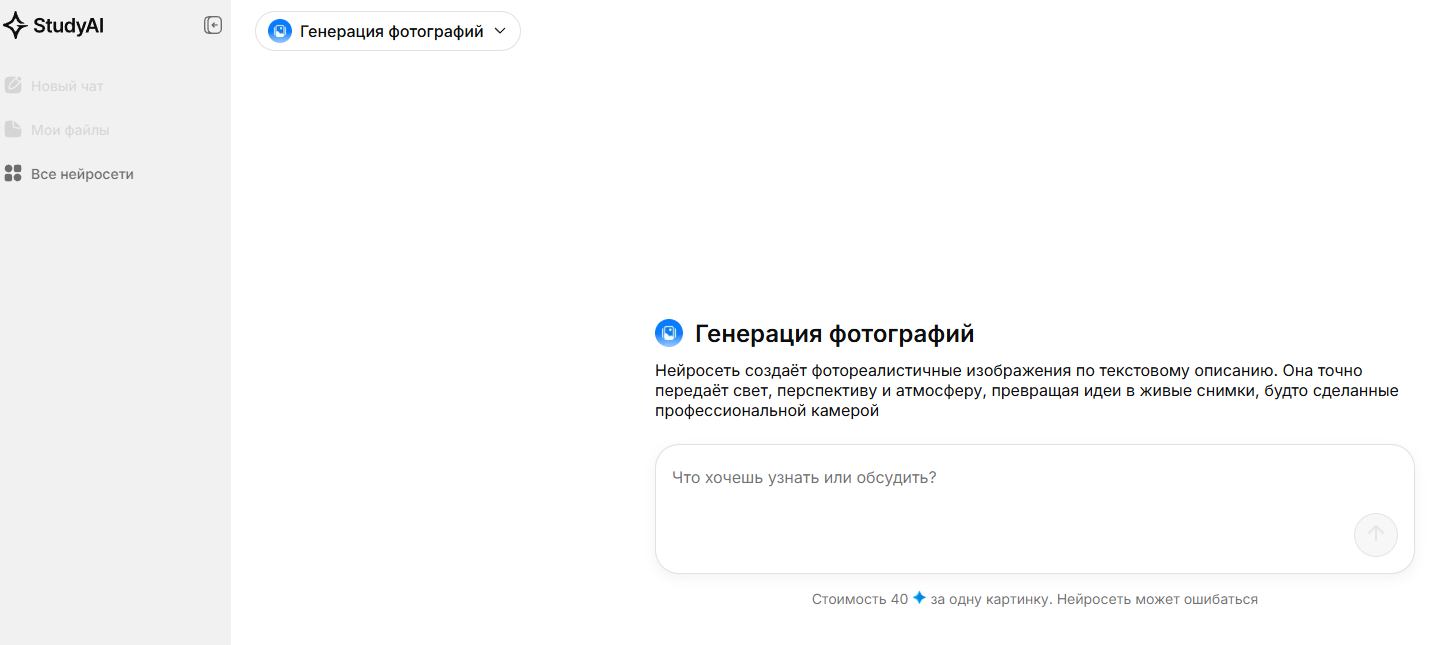Image resolution: width=1445 pixels, height=645 pixels.
Task: Click the file icon beside Мои файлы
Action: pyautogui.click(x=13, y=130)
